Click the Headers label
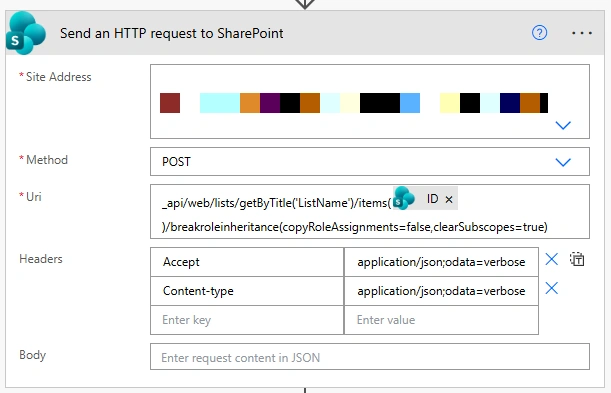 (41, 259)
